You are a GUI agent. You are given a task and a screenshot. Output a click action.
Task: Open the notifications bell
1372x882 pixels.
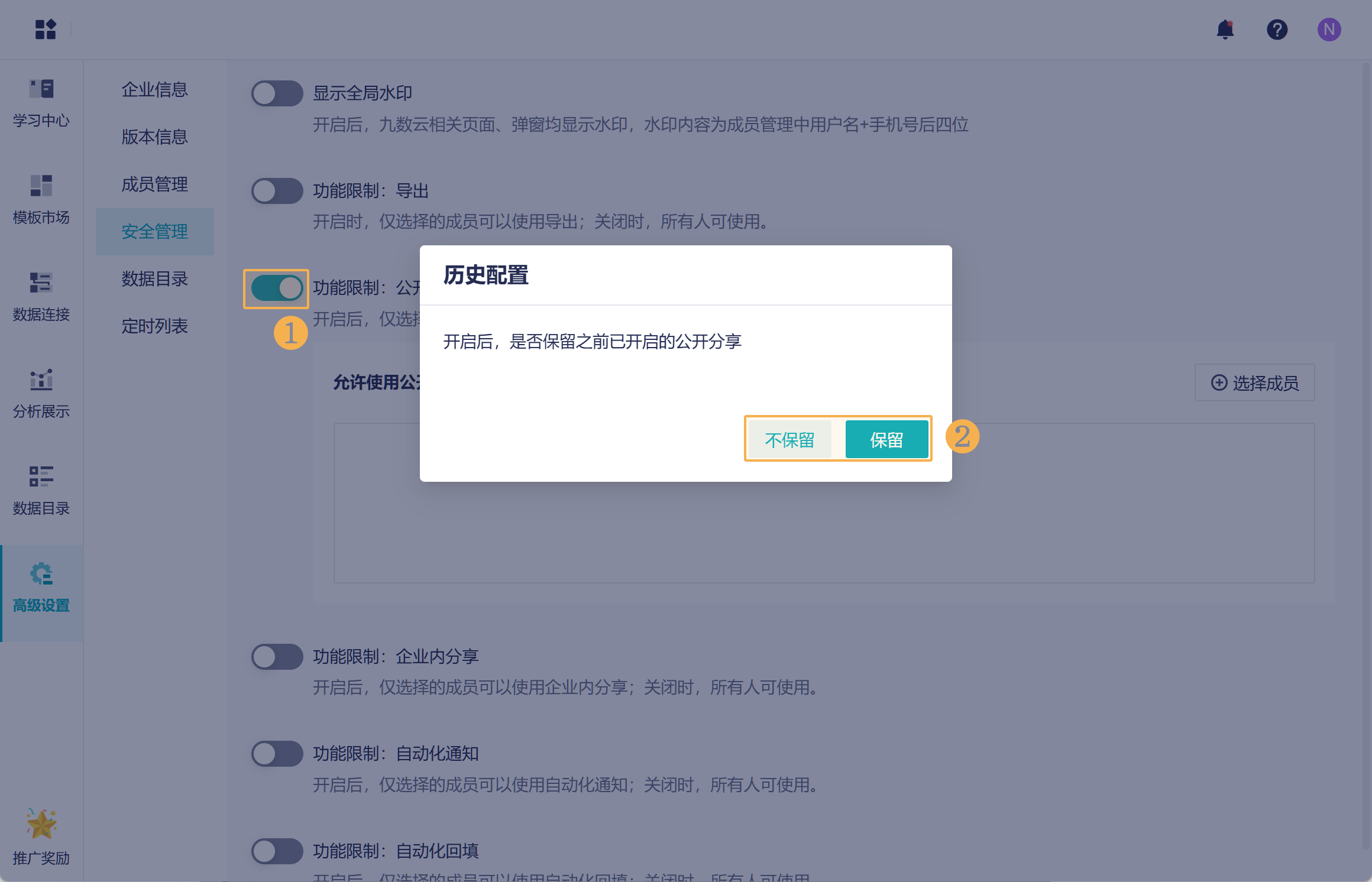1225,29
